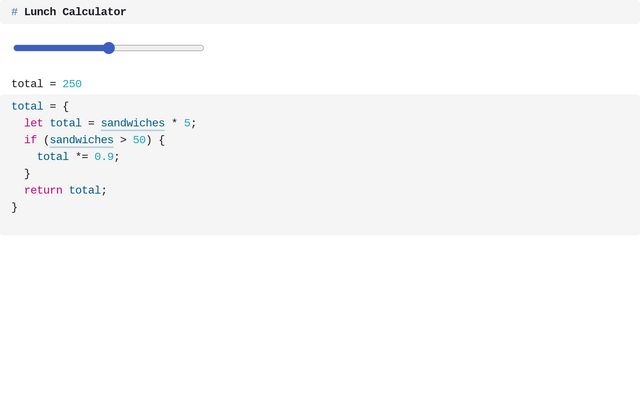The width and height of the screenshot is (640, 400).
Task: Place cursor on the 'let' keyword
Action: pos(34,123)
